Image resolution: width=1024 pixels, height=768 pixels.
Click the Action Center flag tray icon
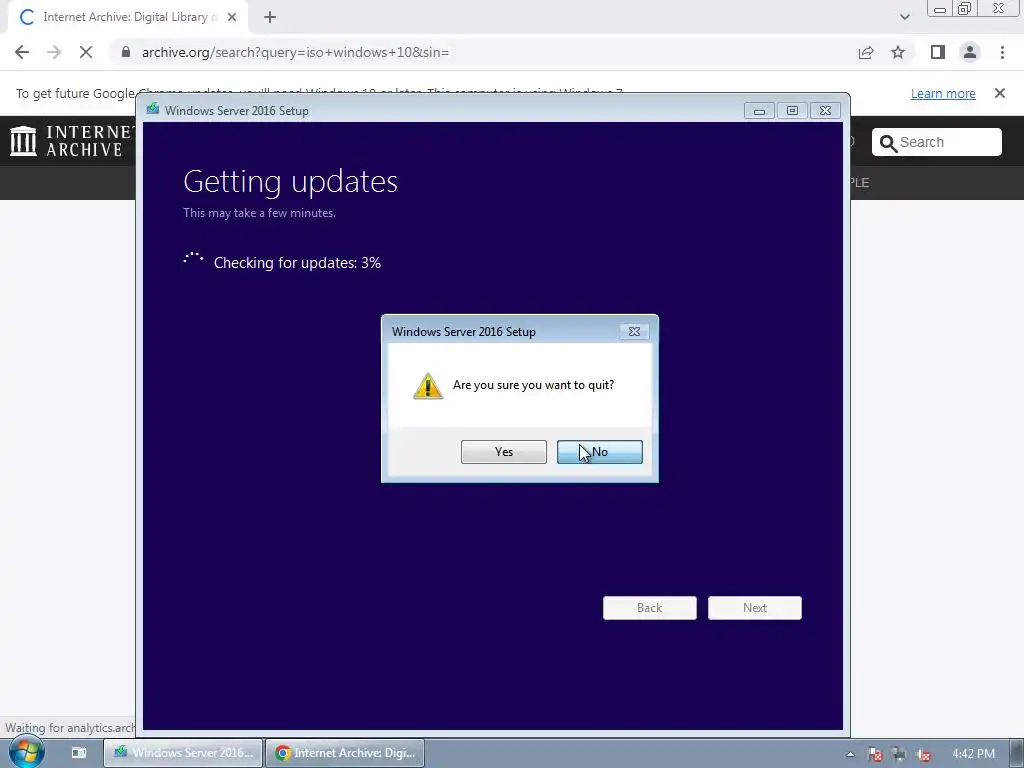point(874,754)
